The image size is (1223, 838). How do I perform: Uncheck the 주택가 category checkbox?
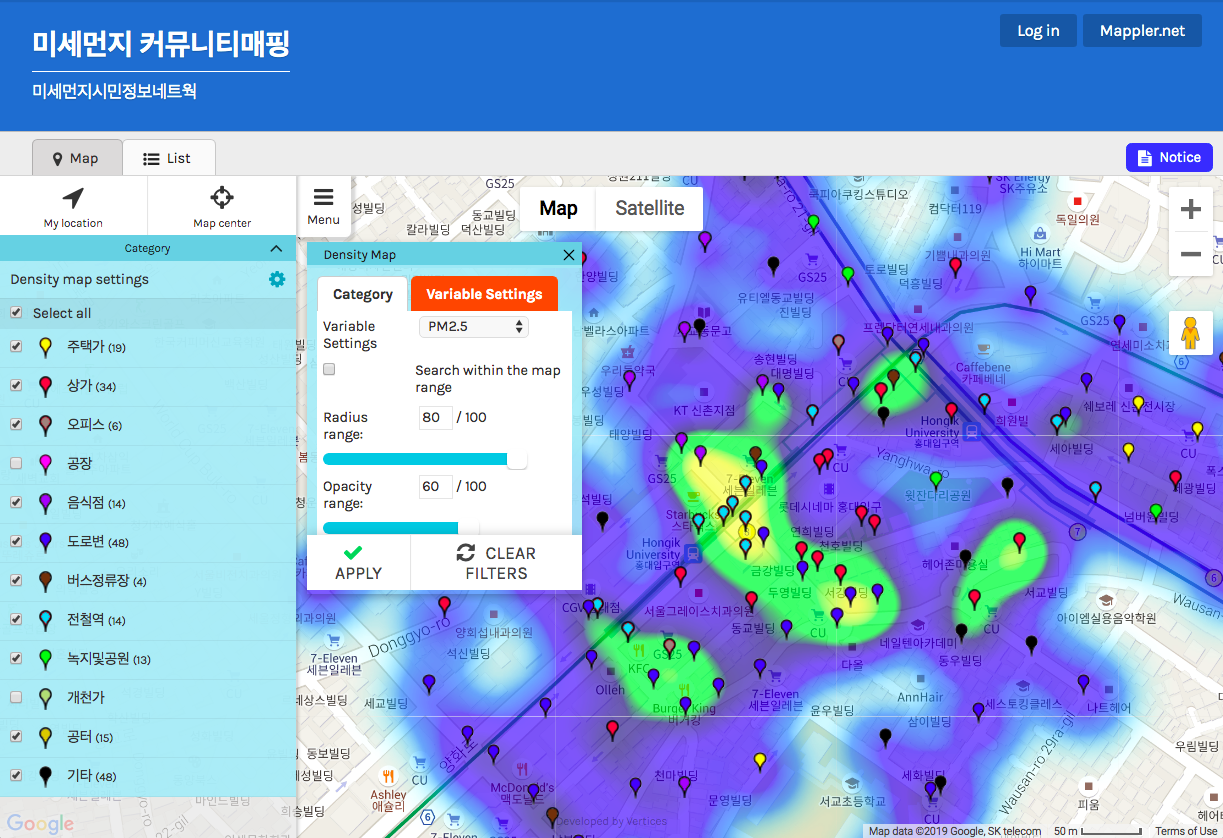(x=16, y=347)
